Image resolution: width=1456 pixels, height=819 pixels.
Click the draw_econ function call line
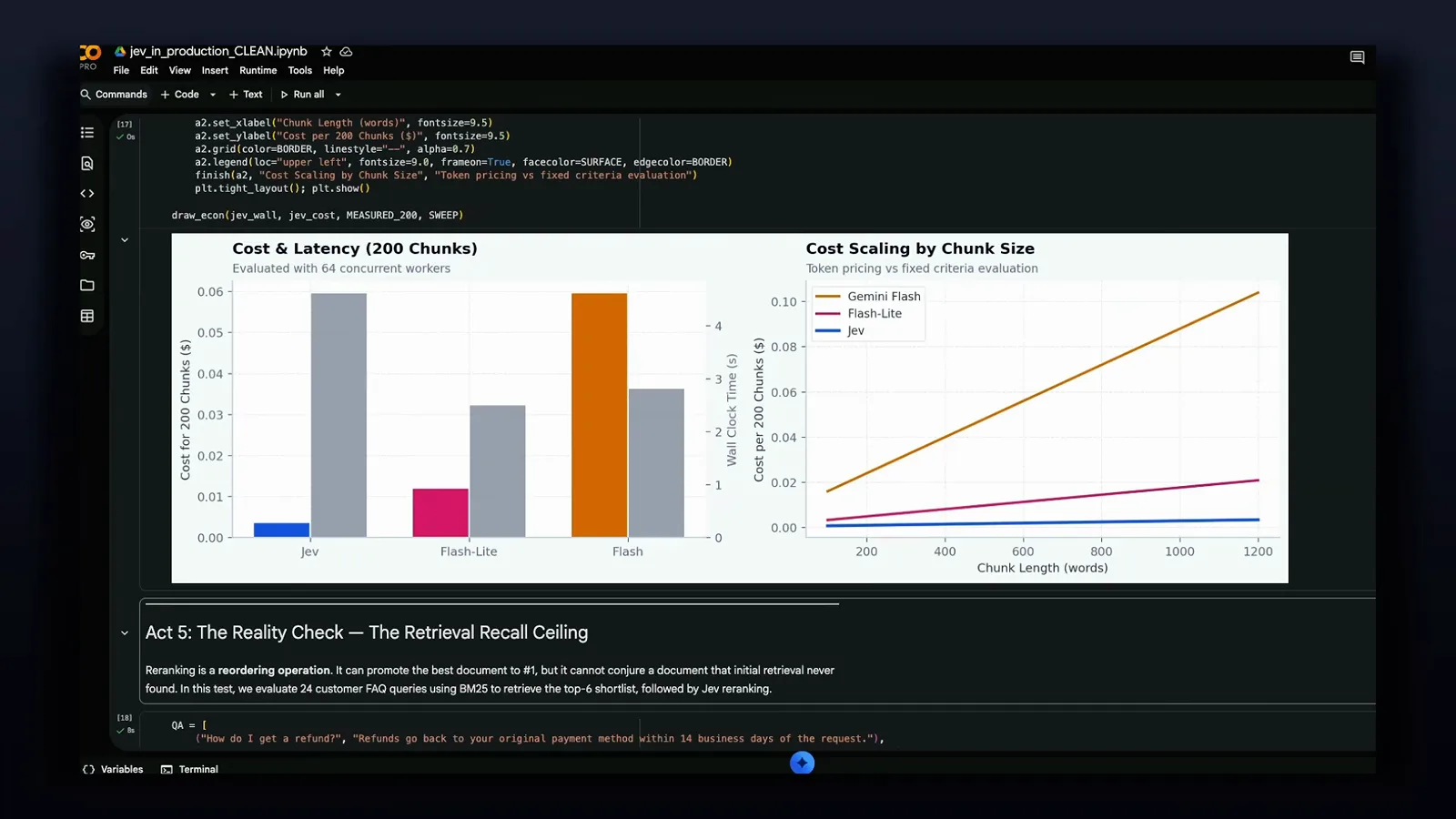318,216
